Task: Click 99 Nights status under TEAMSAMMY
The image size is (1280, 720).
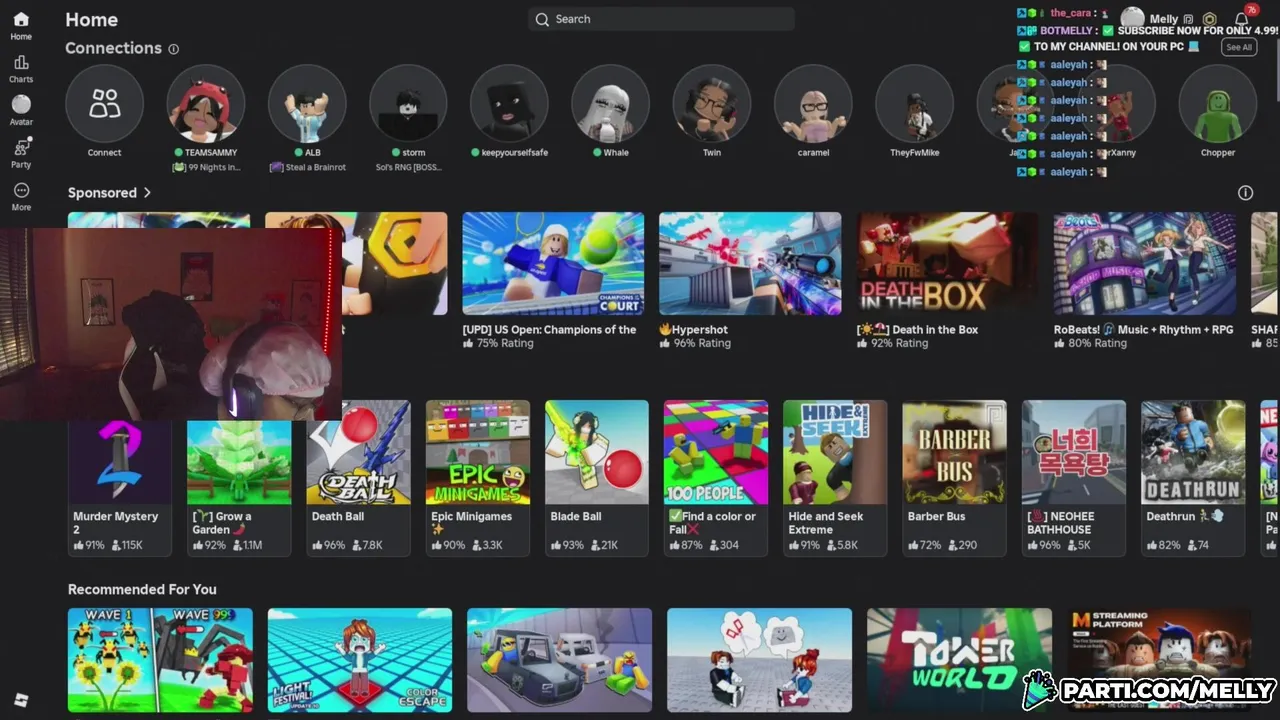Action: coord(206,167)
